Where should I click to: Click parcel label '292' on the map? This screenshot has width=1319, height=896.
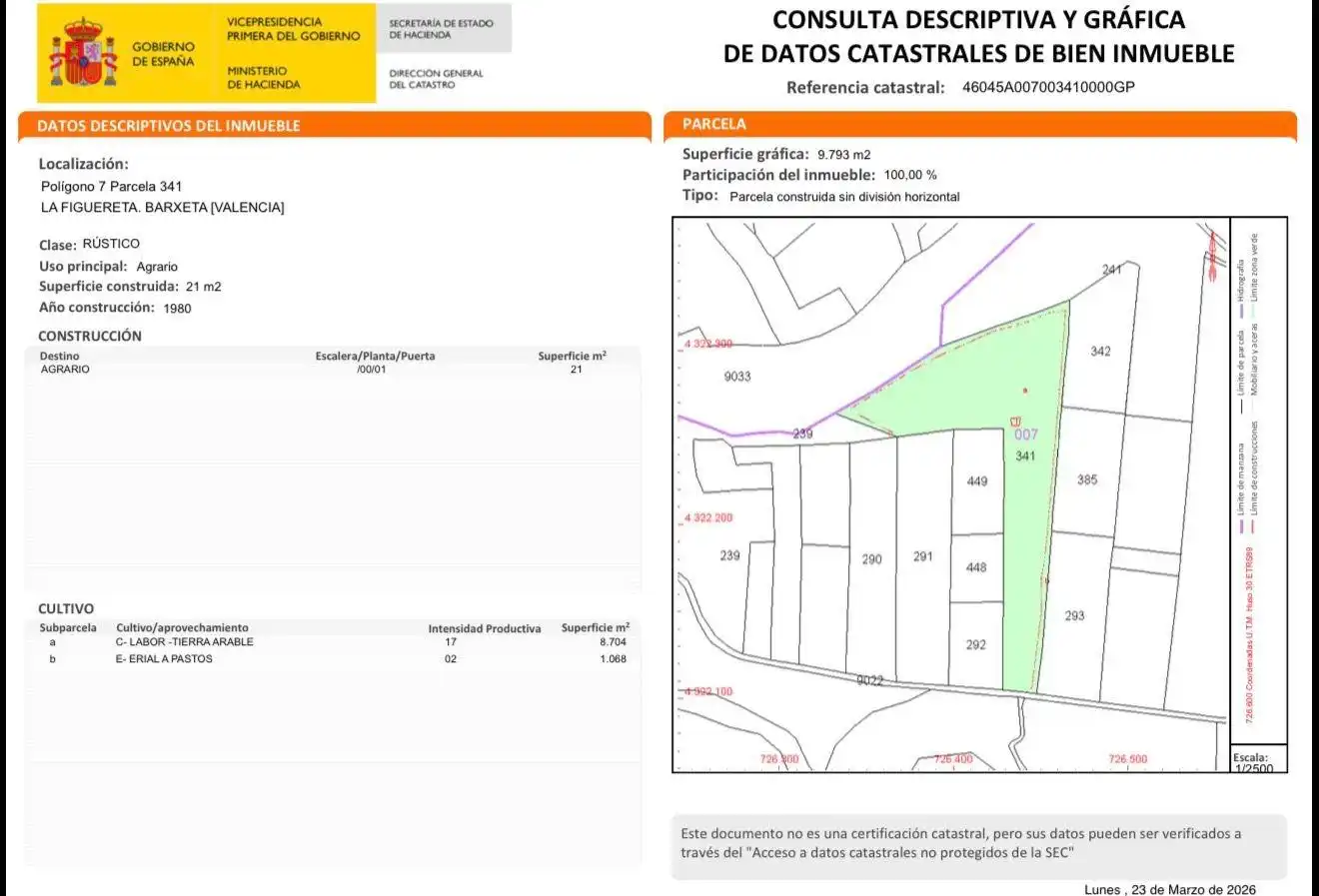tap(976, 645)
